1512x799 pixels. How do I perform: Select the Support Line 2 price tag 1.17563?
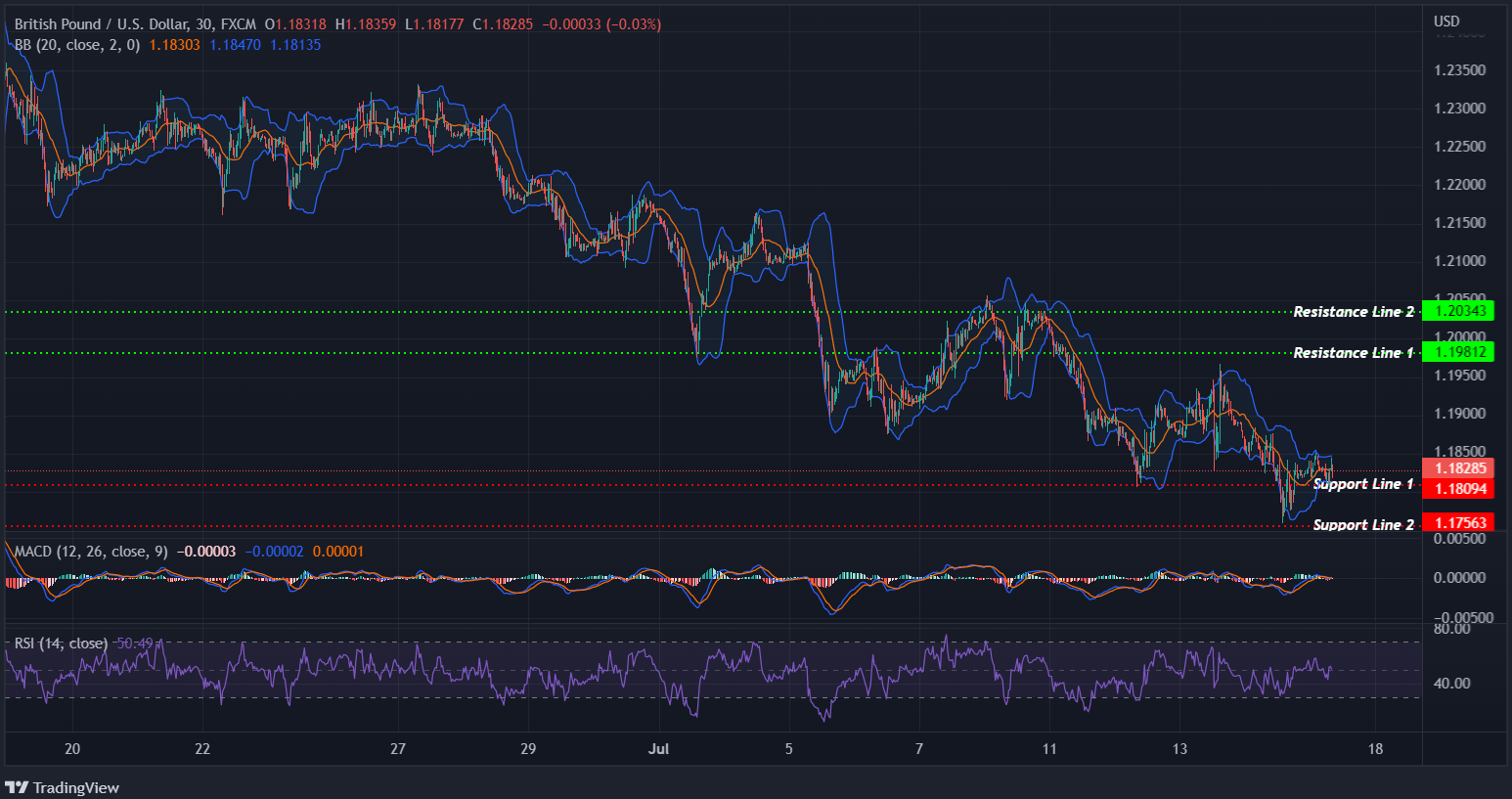pos(1459,522)
